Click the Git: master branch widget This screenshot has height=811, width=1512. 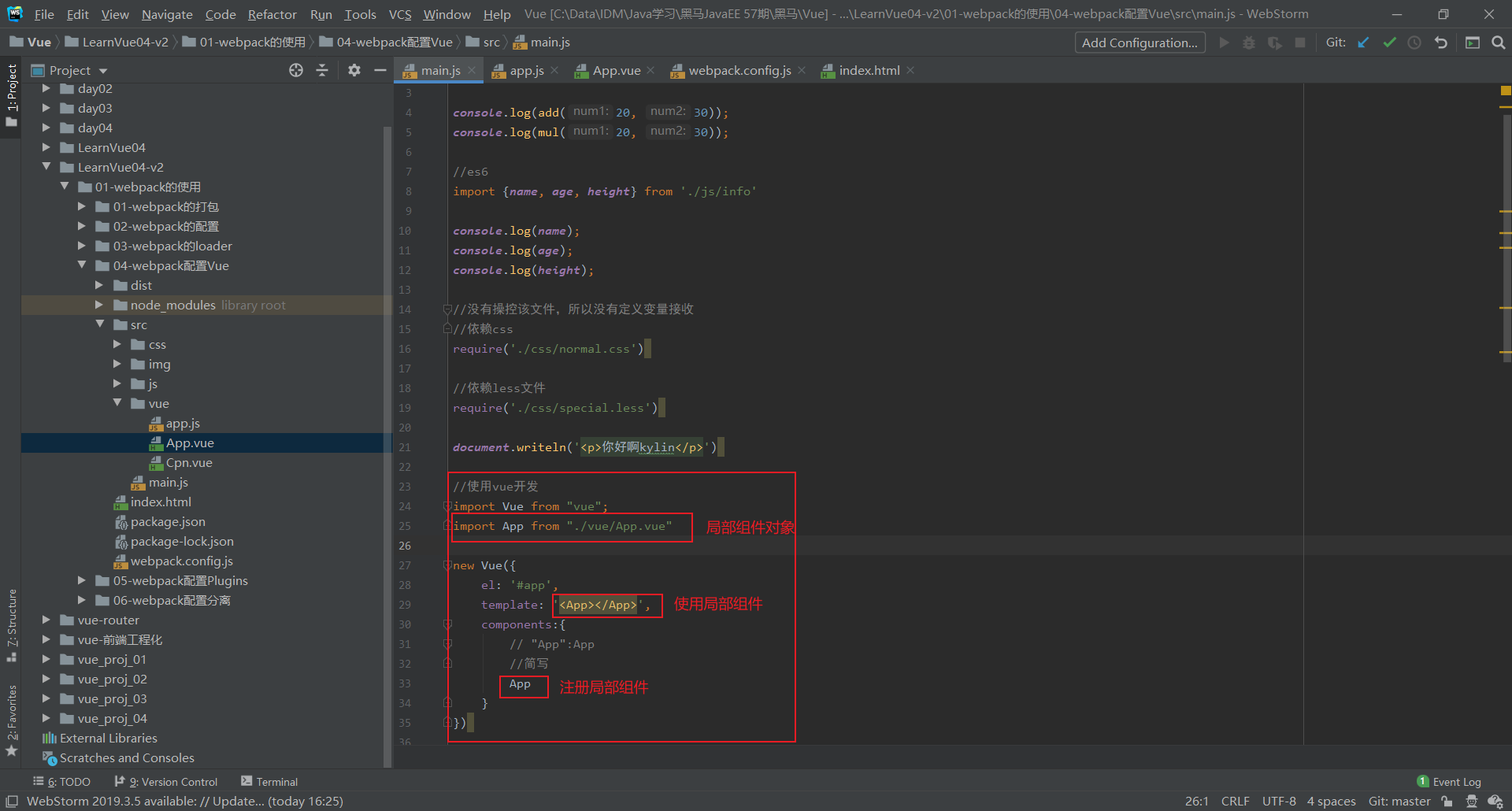pyautogui.click(x=1399, y=801)
